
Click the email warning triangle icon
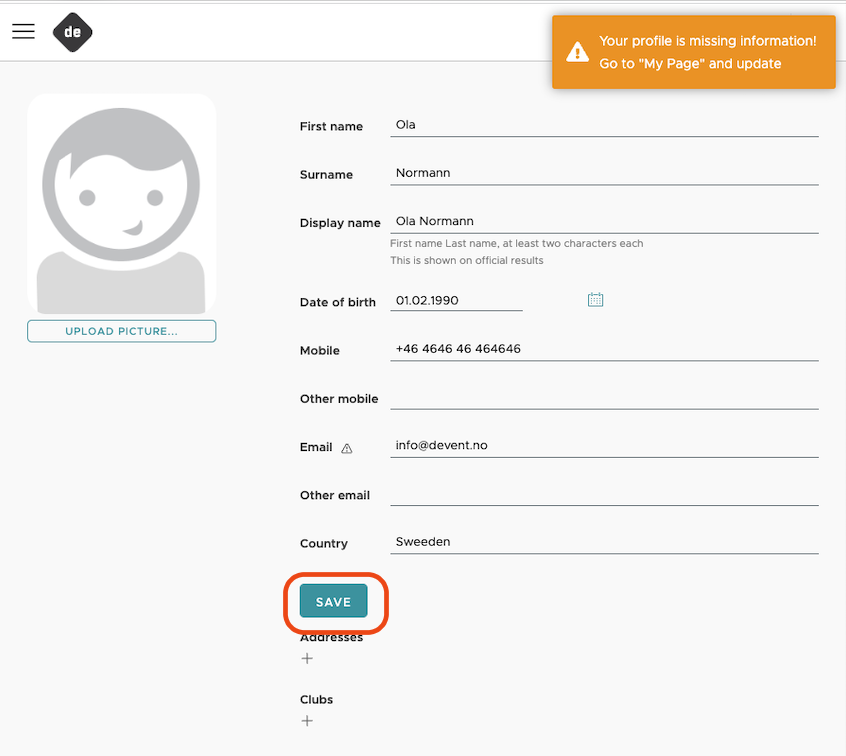[346, 448]
